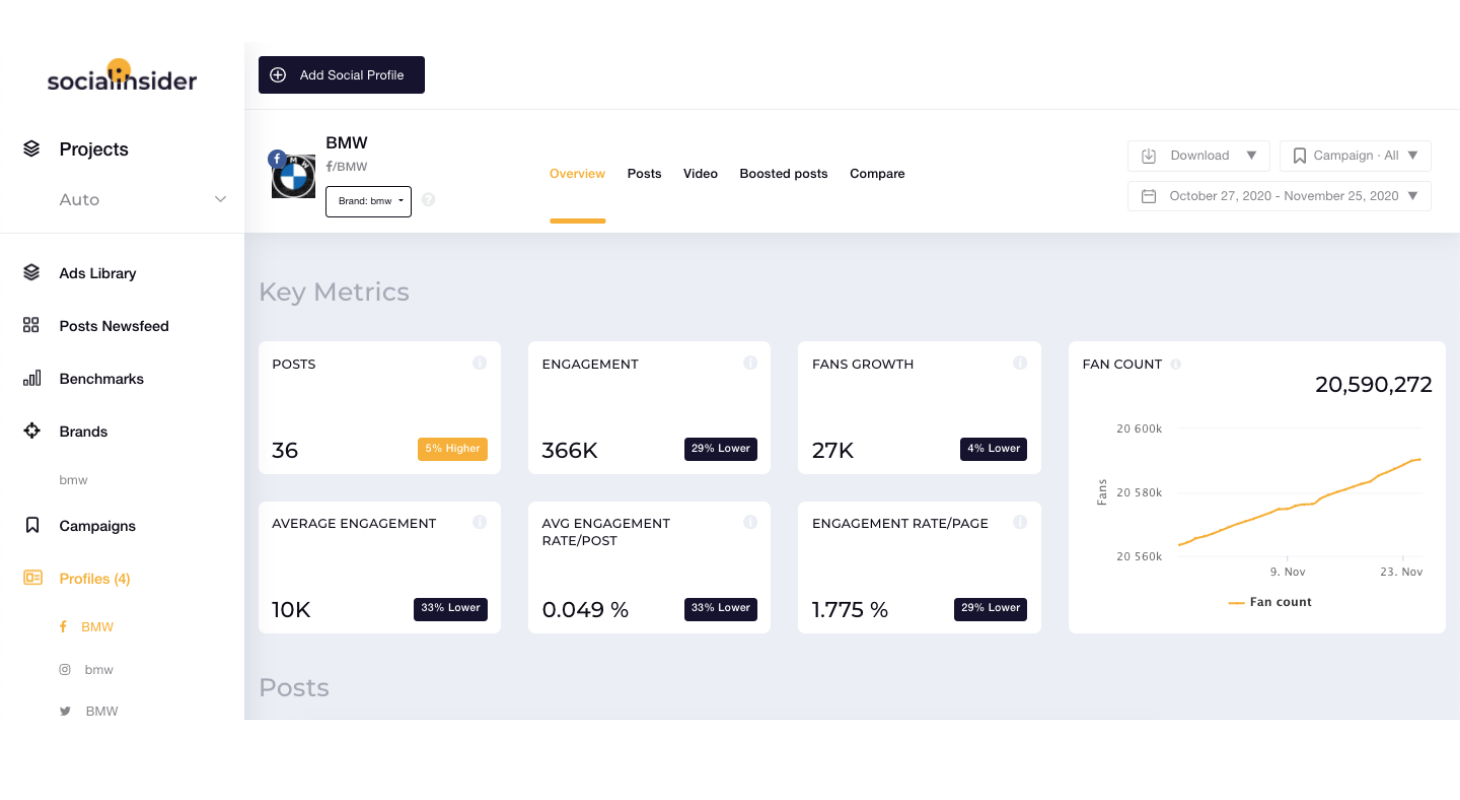Image resolution: width=1460 pixels, height=800 pixels.
Task: Open the Benchmarks page
Action: (x=101, y=379)
